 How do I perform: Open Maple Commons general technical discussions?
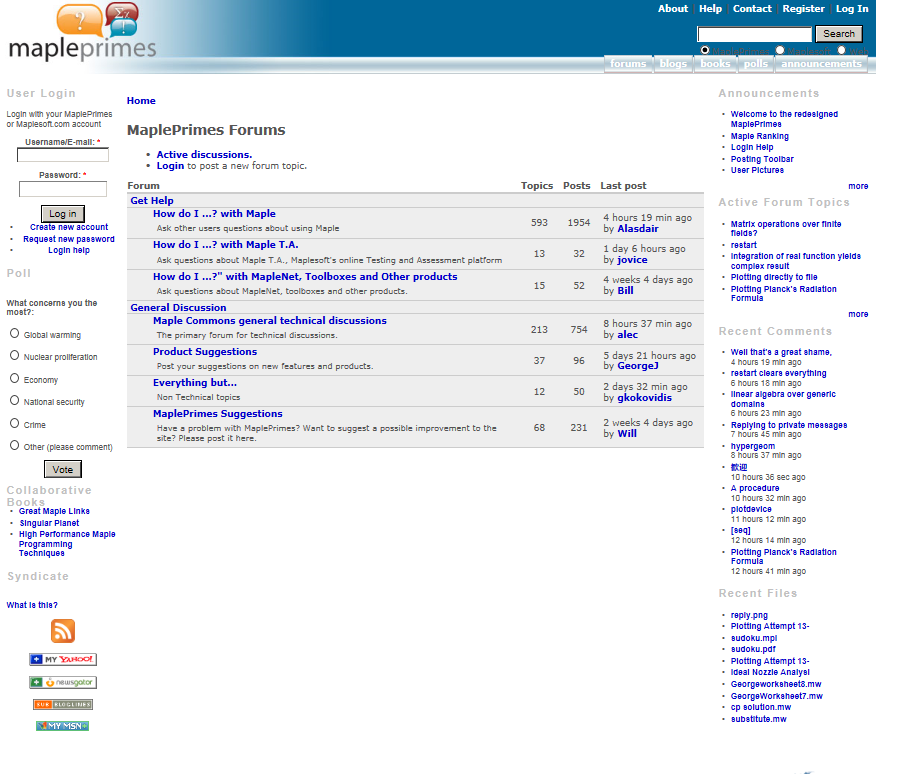click(x=270, y=321)
